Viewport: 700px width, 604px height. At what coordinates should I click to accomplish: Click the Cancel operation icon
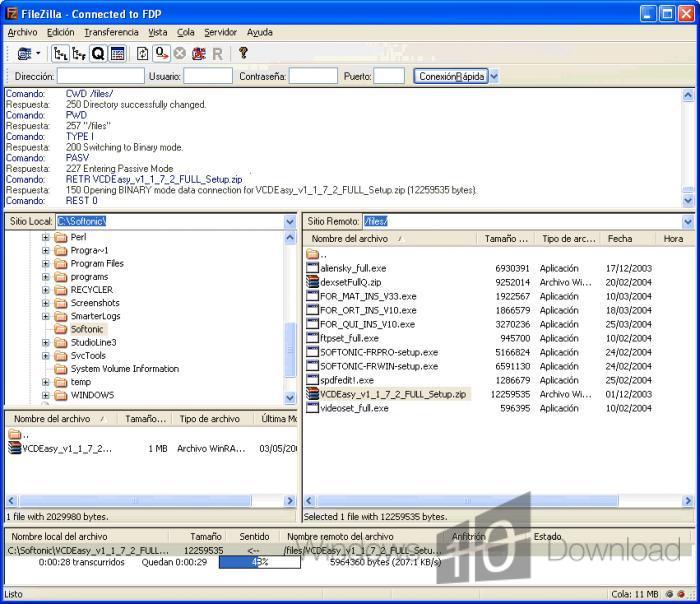(179, 54)
